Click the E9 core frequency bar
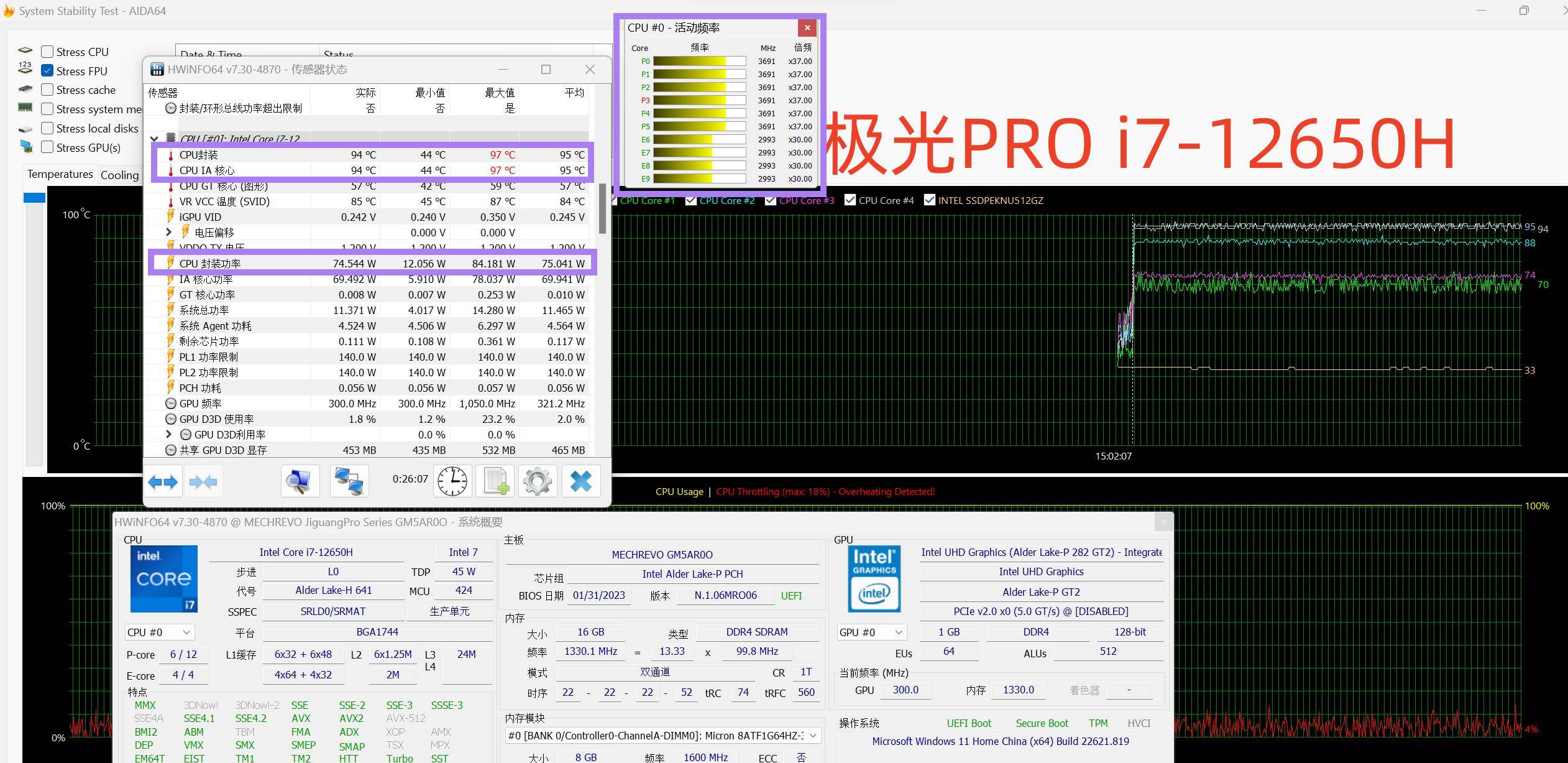1568x763 pixels. coord(699,178)
